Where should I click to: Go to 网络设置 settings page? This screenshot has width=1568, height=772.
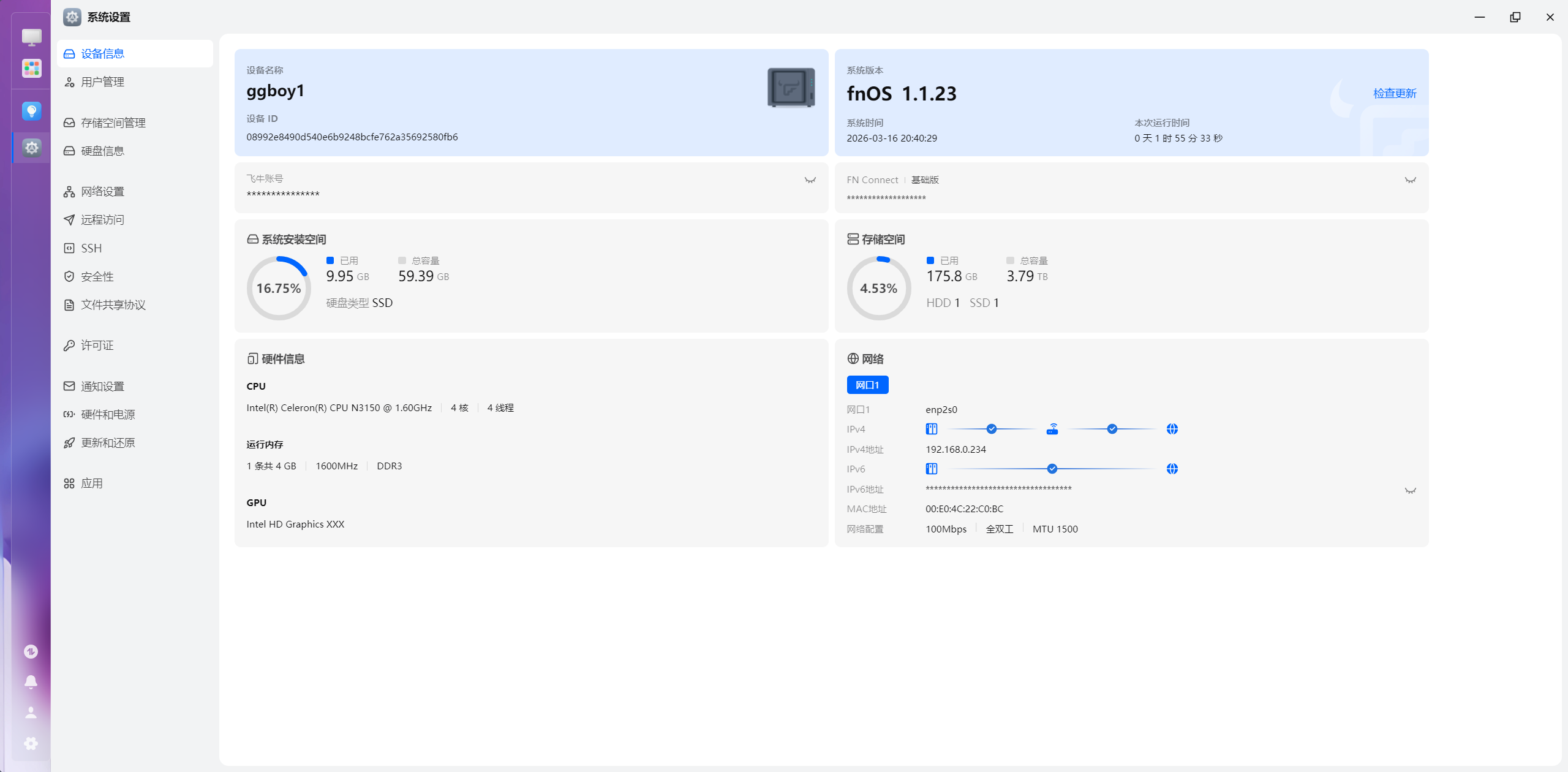[x=102, y=192]
